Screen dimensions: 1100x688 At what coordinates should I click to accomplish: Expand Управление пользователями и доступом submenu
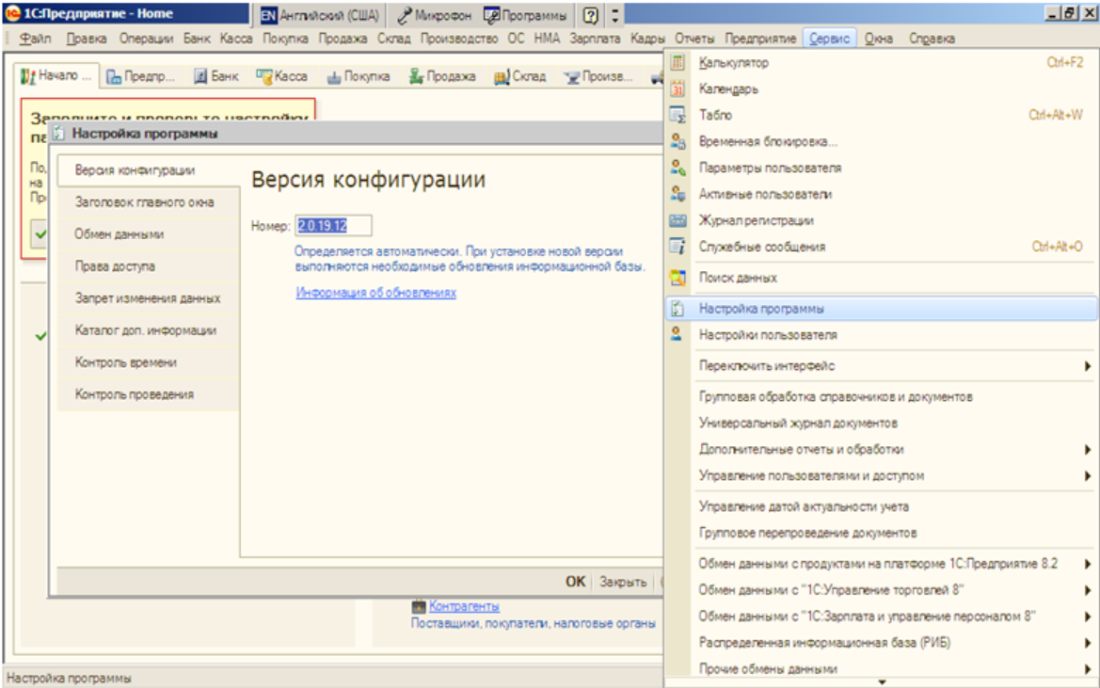[x=1087, y=476]
